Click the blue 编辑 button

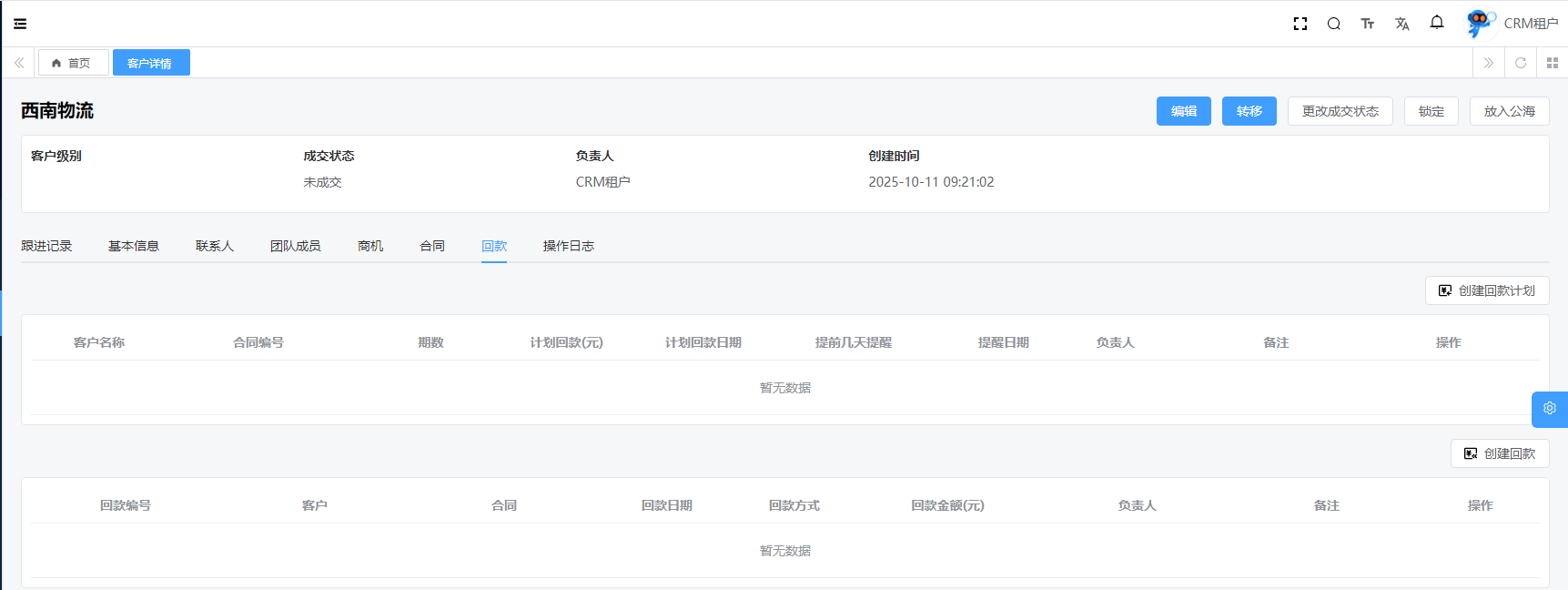pos(1183,111)
